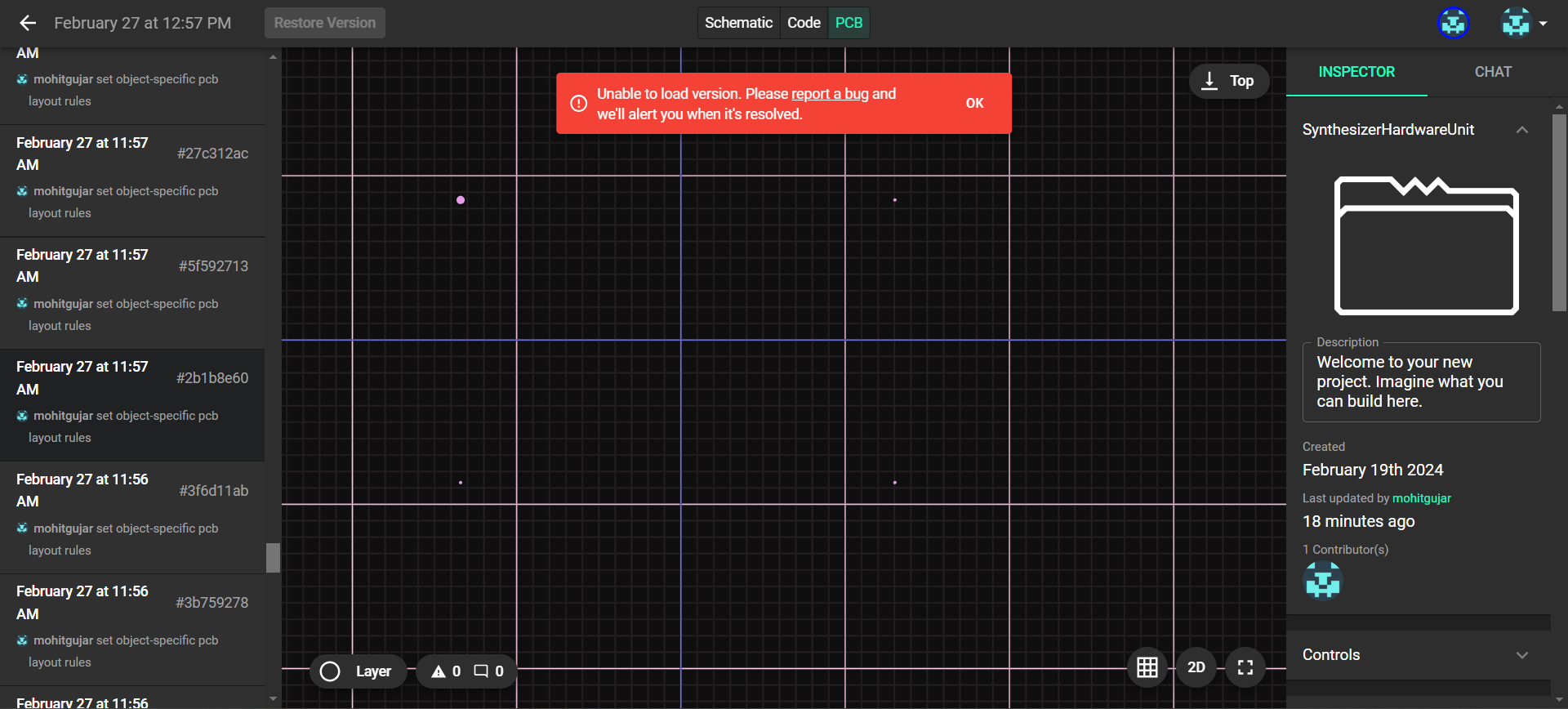Click the large pink dot on the PCB canvas
Screen dimensions: 1568x709
pyautogui.click(x=461, y=200)
